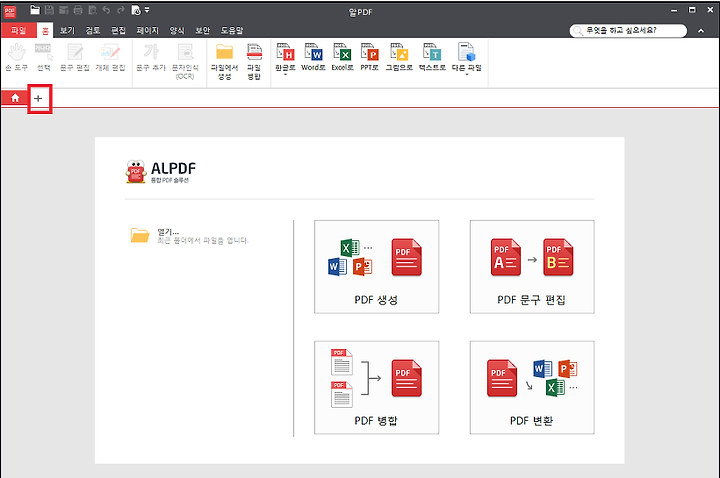Switch to the 보안 ribbon tab
The height and width of the screenshot is (478, 720).
pos(202,30)
